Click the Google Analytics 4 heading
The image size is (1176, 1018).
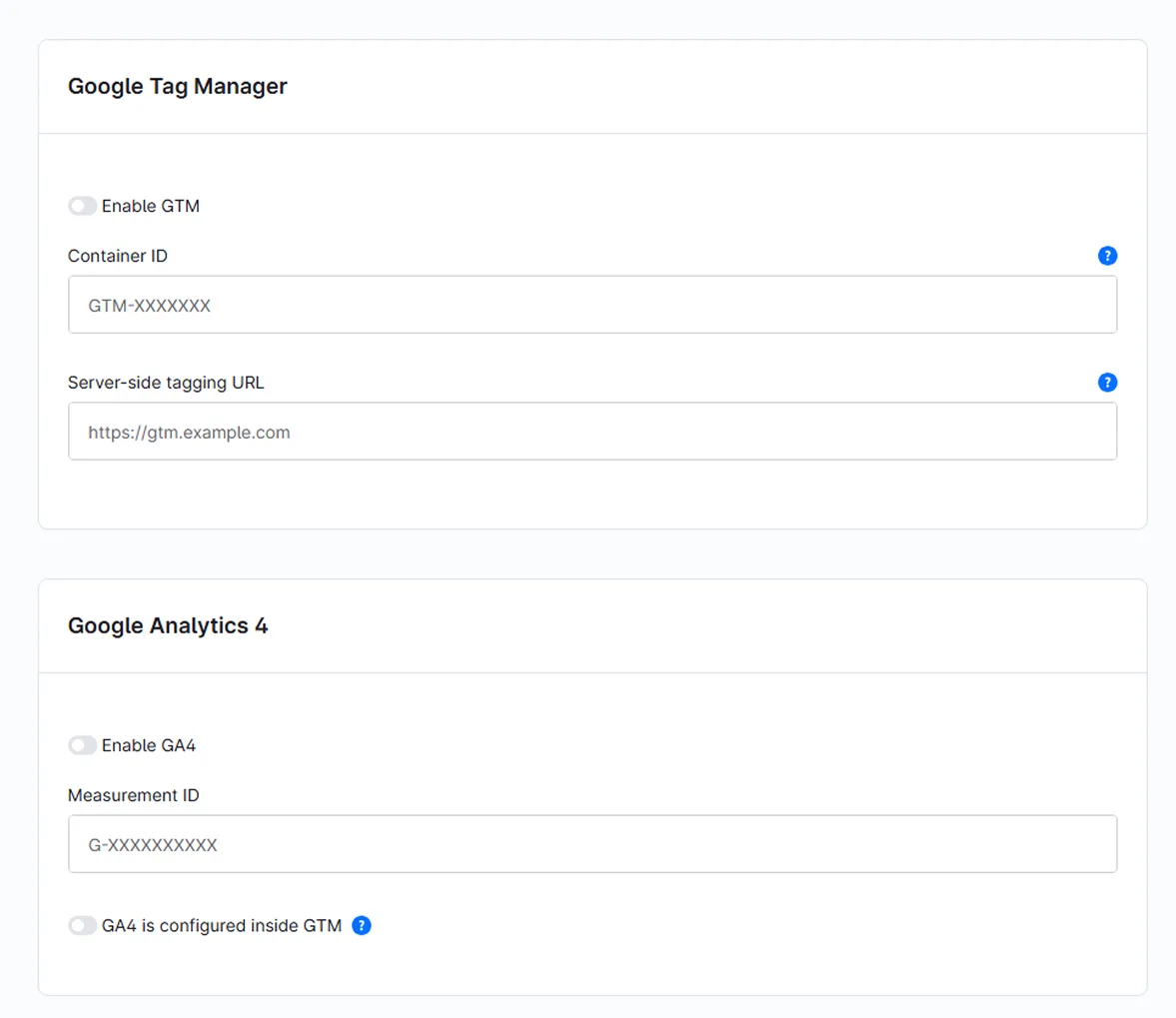coord(168,625)
